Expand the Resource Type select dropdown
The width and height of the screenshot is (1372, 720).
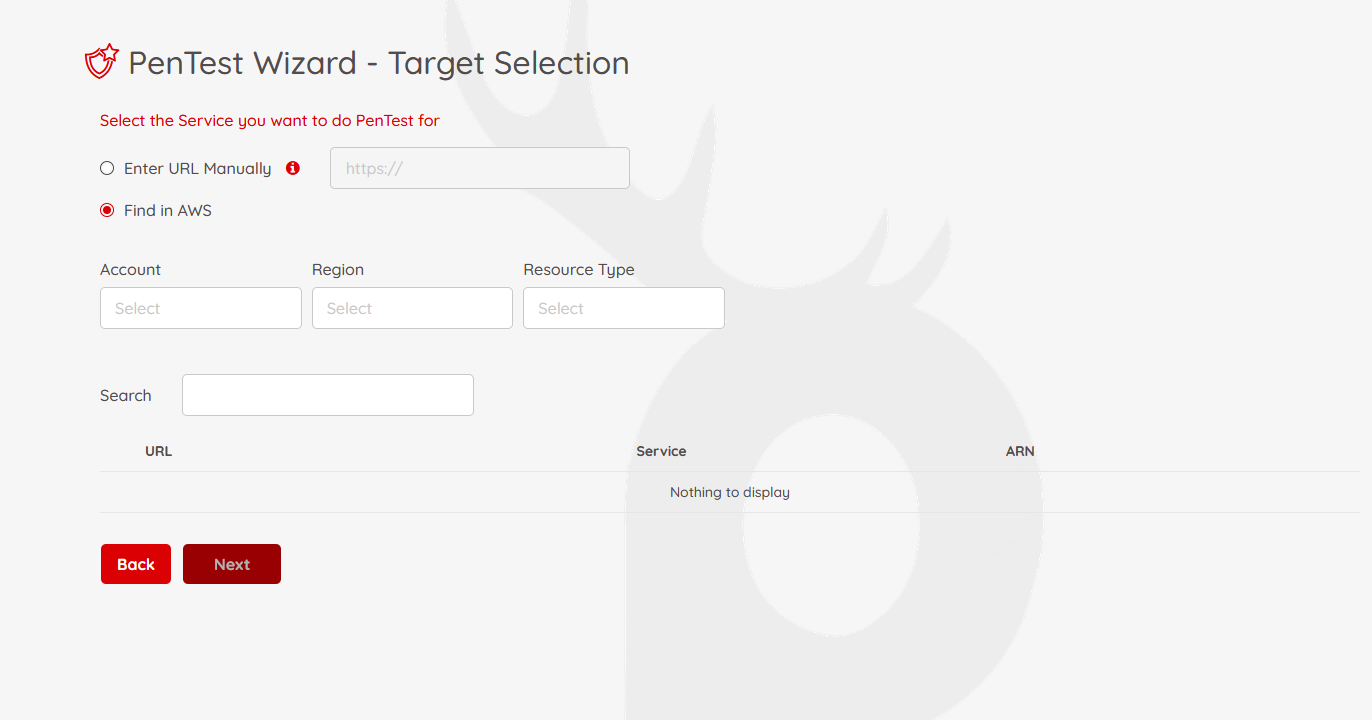(624, 308)
